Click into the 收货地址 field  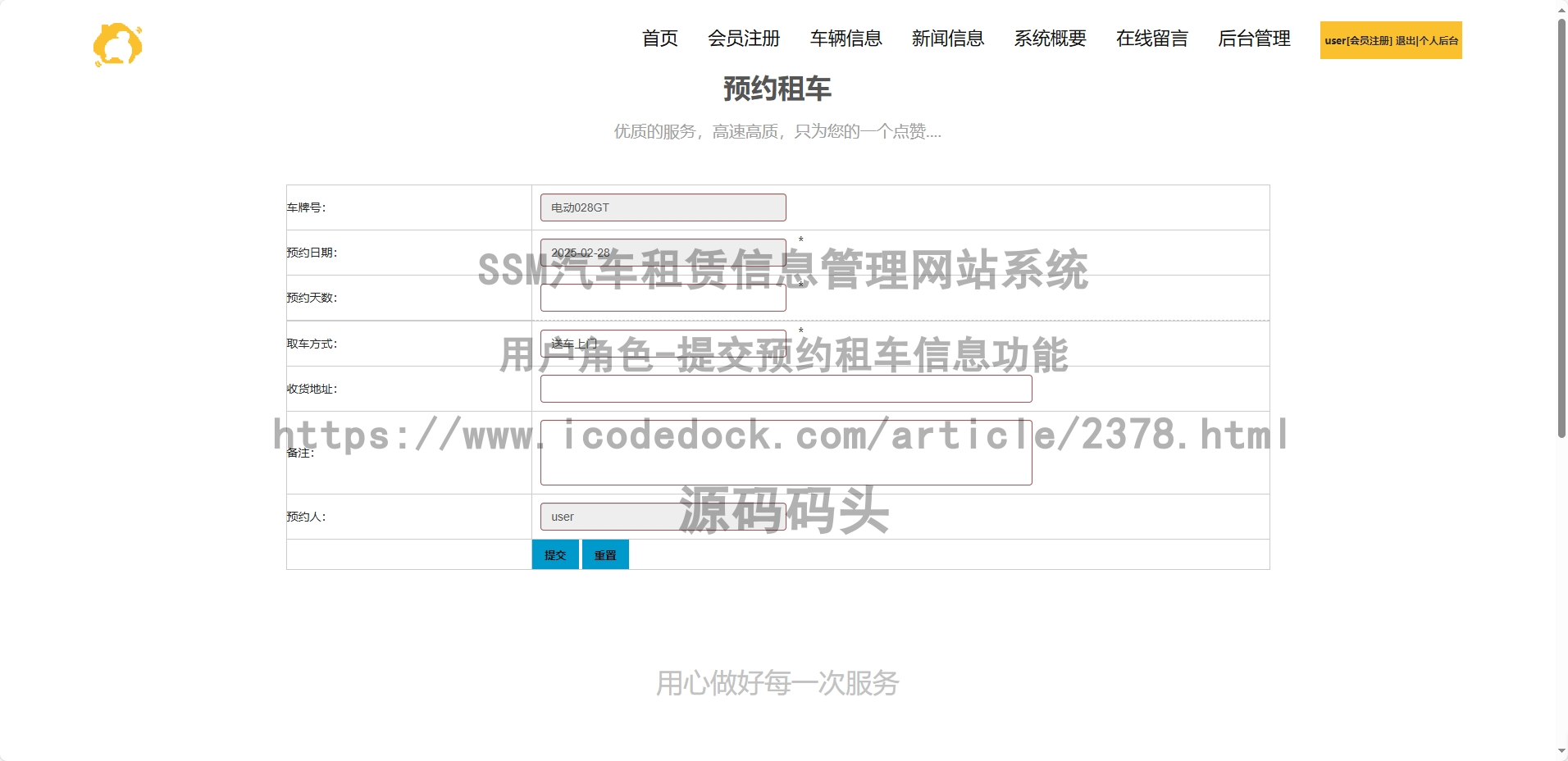786,389
